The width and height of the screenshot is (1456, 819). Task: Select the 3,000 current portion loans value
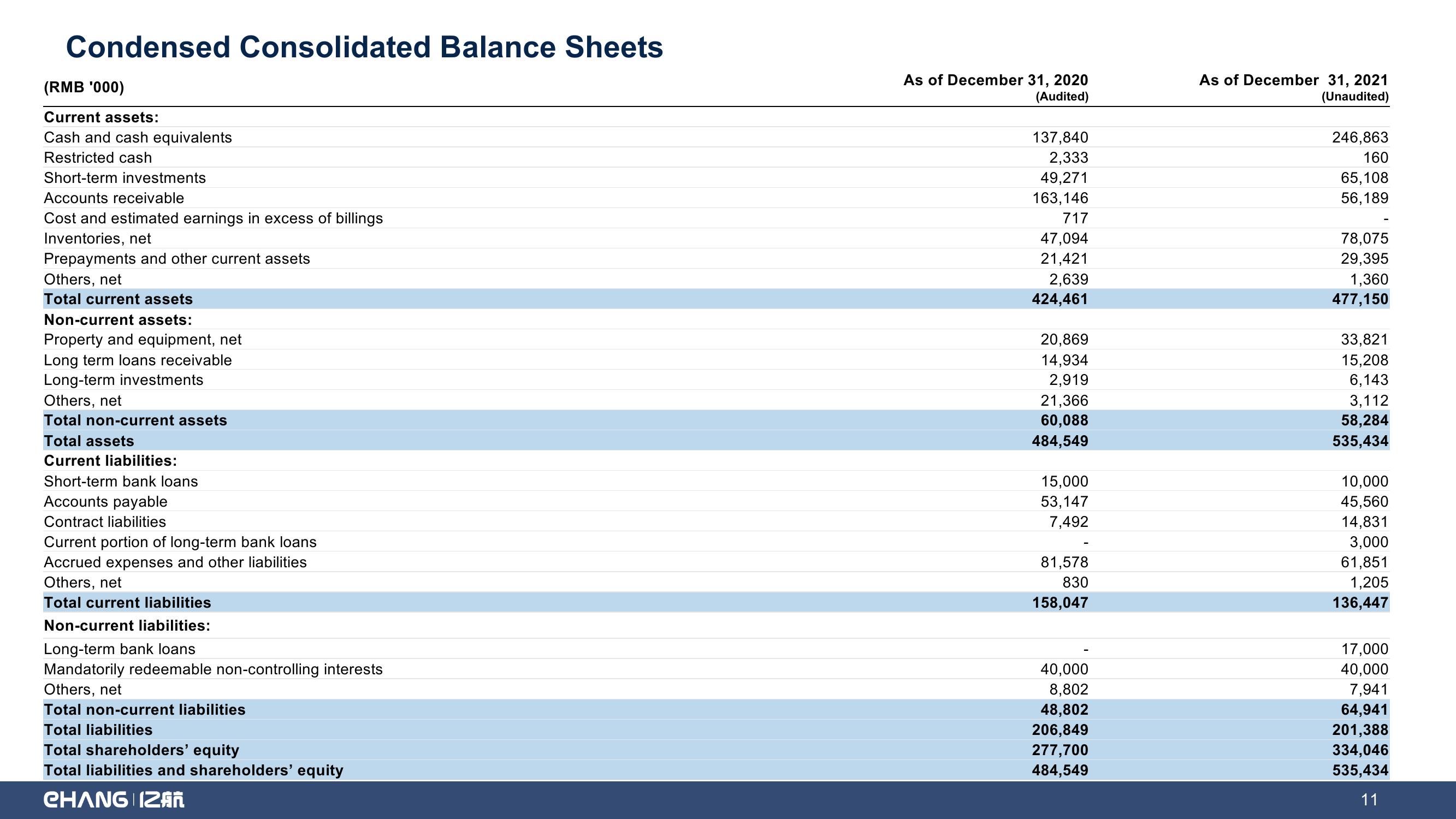[1369, 542]
